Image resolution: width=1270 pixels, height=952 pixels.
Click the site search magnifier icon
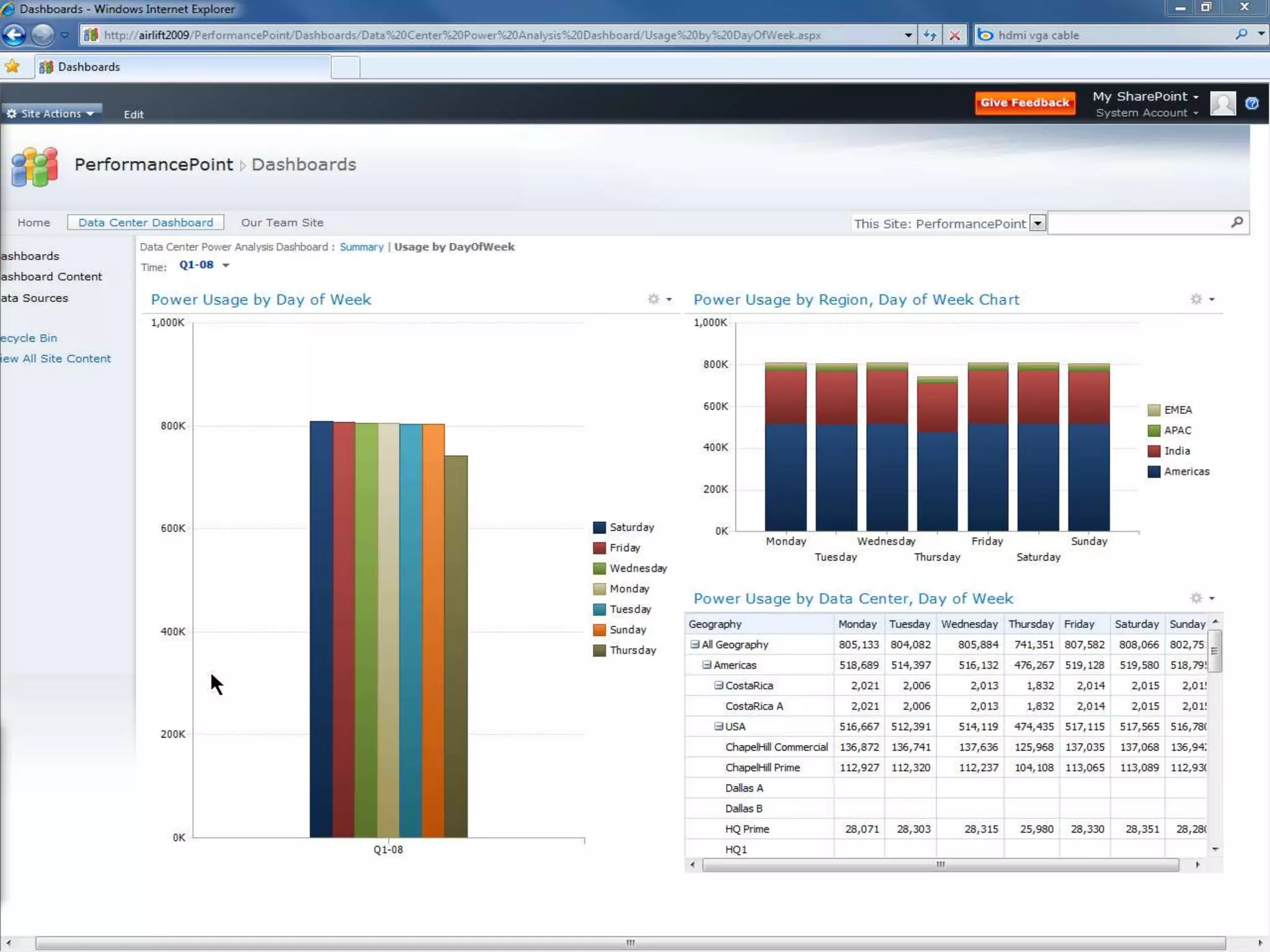(x=1237, y=223)
